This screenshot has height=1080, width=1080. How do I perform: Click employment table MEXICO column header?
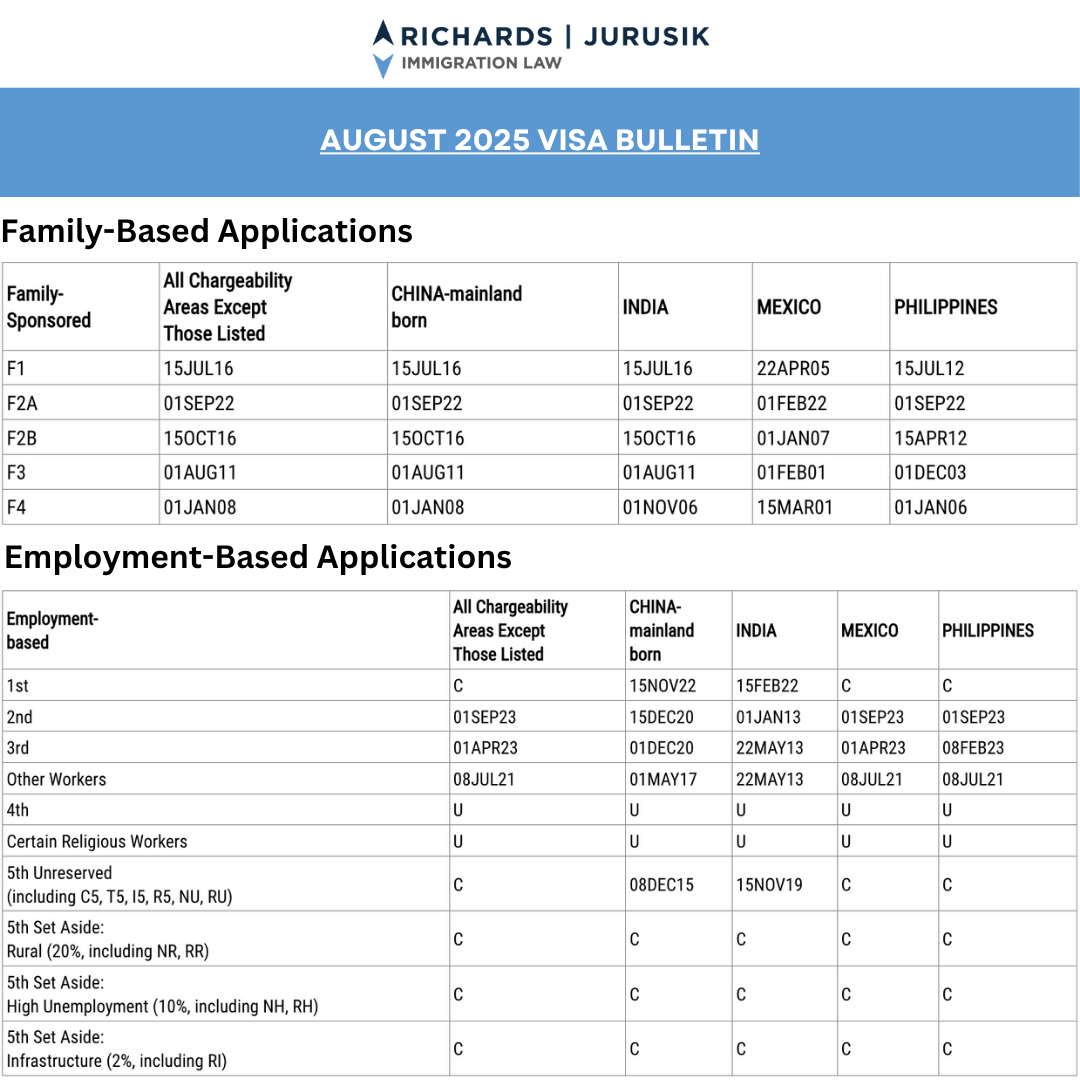(869, 630)
